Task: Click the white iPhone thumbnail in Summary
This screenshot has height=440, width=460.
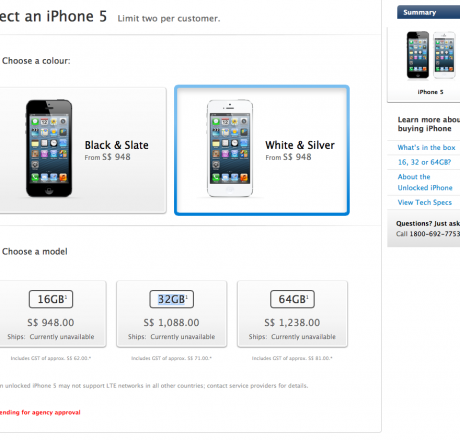Action: pos(444,55)
